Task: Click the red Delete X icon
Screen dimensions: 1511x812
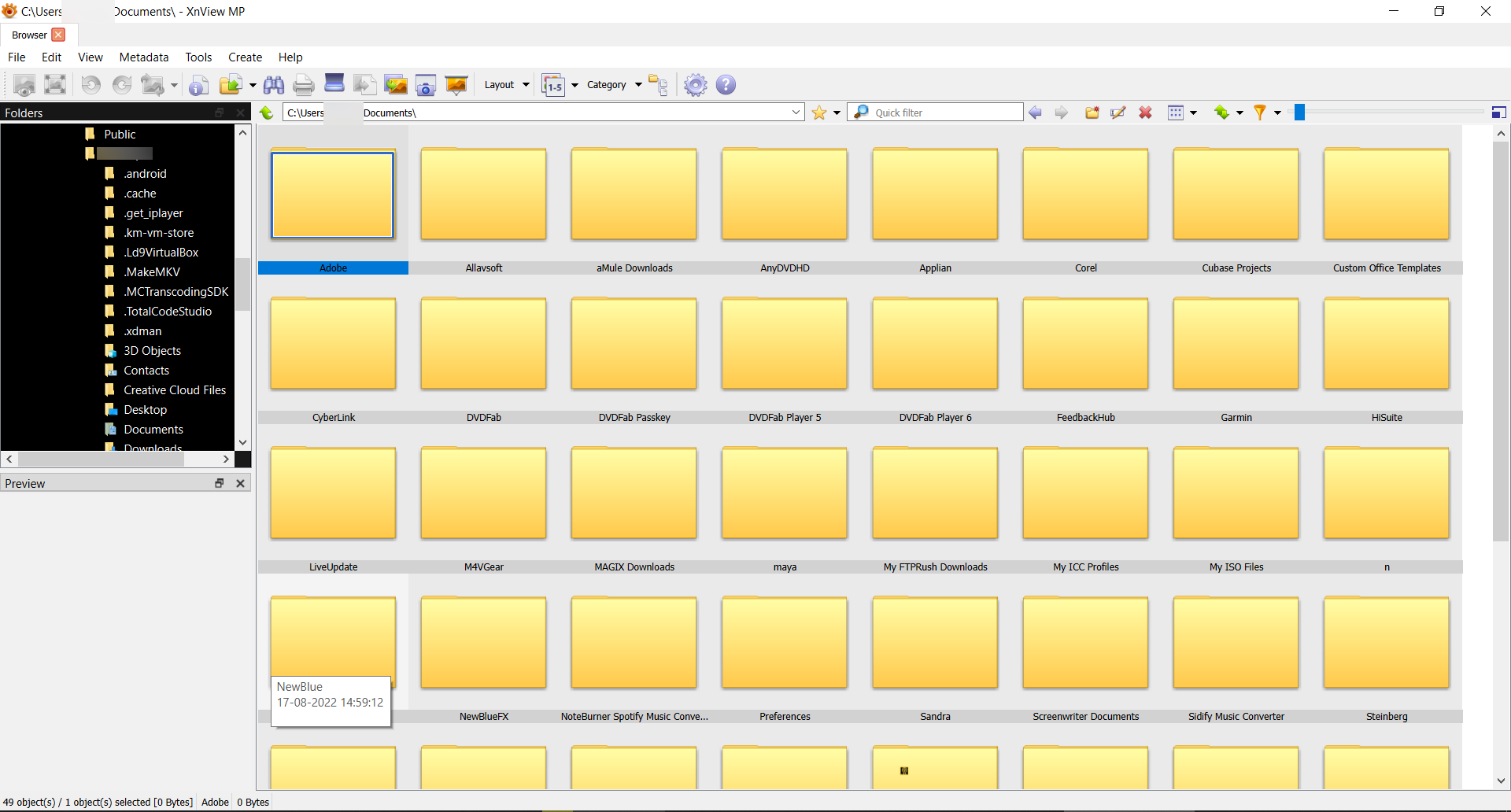Action: (1146, 113)
